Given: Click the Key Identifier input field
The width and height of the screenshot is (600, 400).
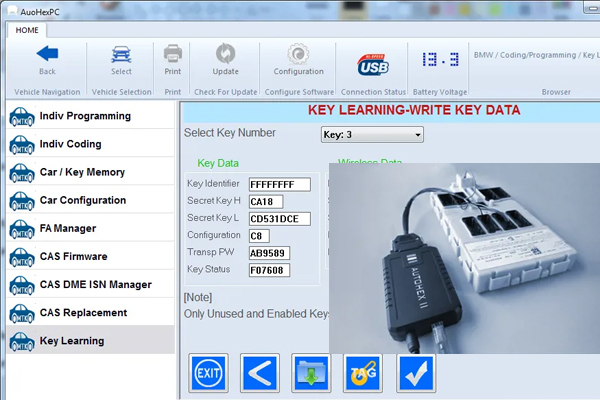Looking at the screenshot, I should click(x=279, y=184).
